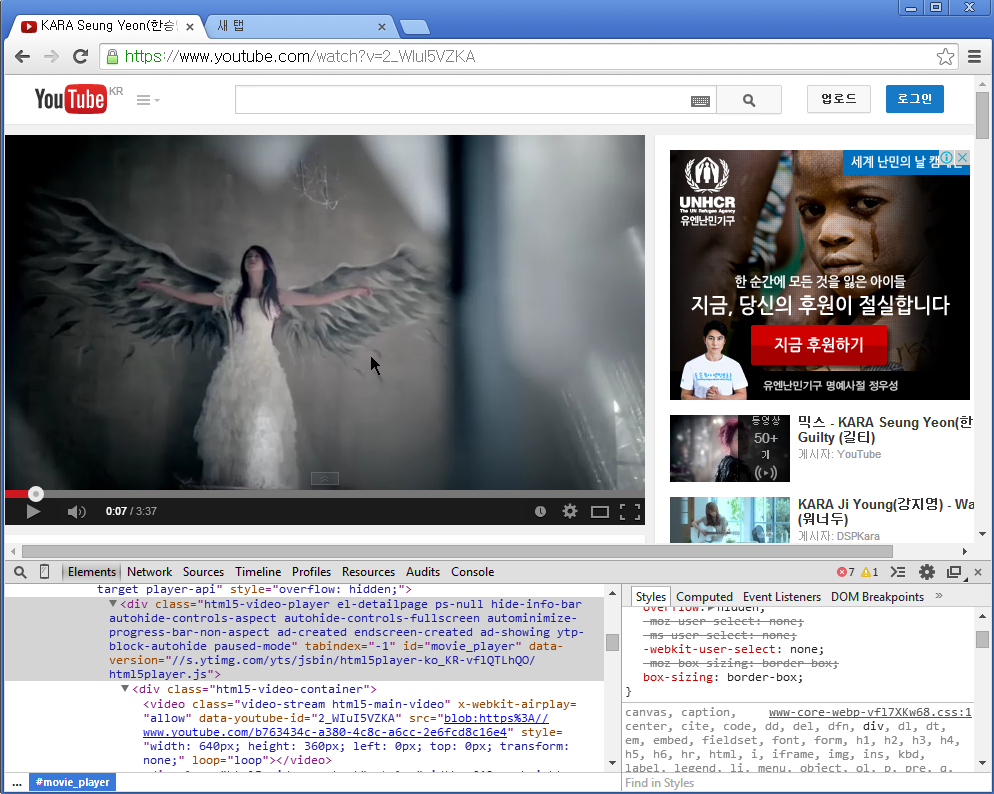The height and width of the screenshot is (794, 994).
Task: Switch to the Elements panel tab
Action: point(92,572)
